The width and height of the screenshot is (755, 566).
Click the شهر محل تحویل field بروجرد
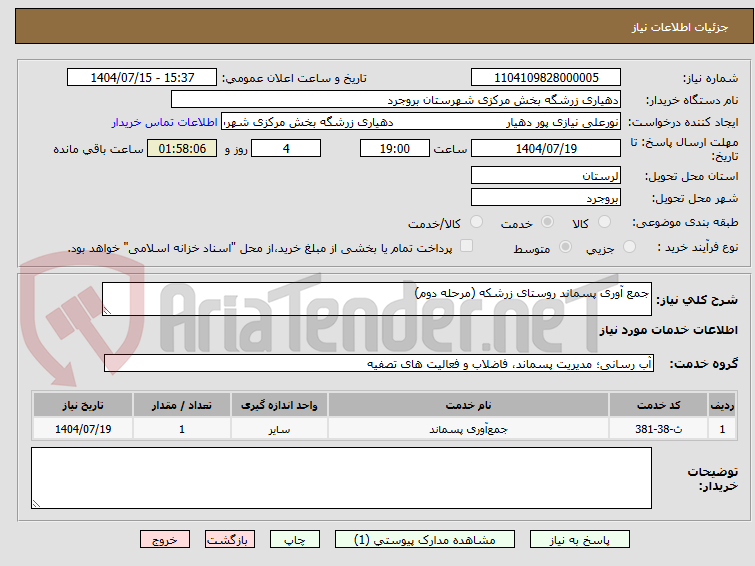(x=546, y=197)
